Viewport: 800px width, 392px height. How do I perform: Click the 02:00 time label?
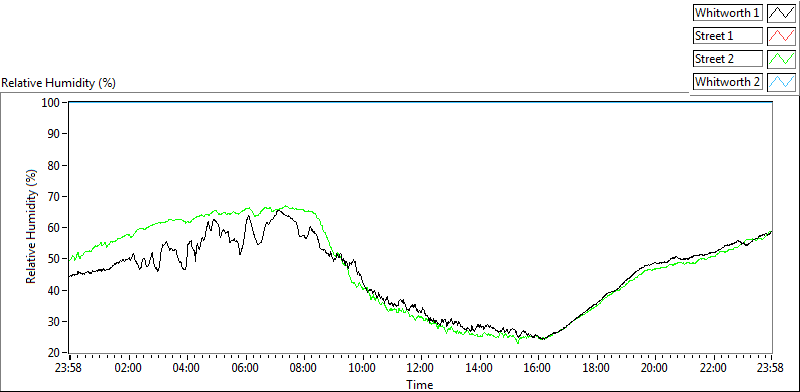pos(129,368)
